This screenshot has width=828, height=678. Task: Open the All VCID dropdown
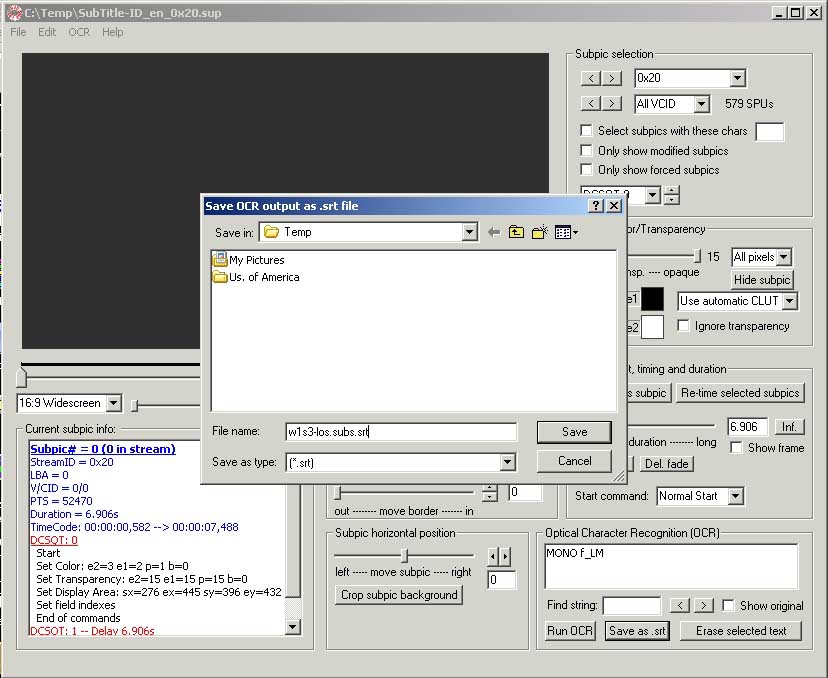(x=701, y=103)
